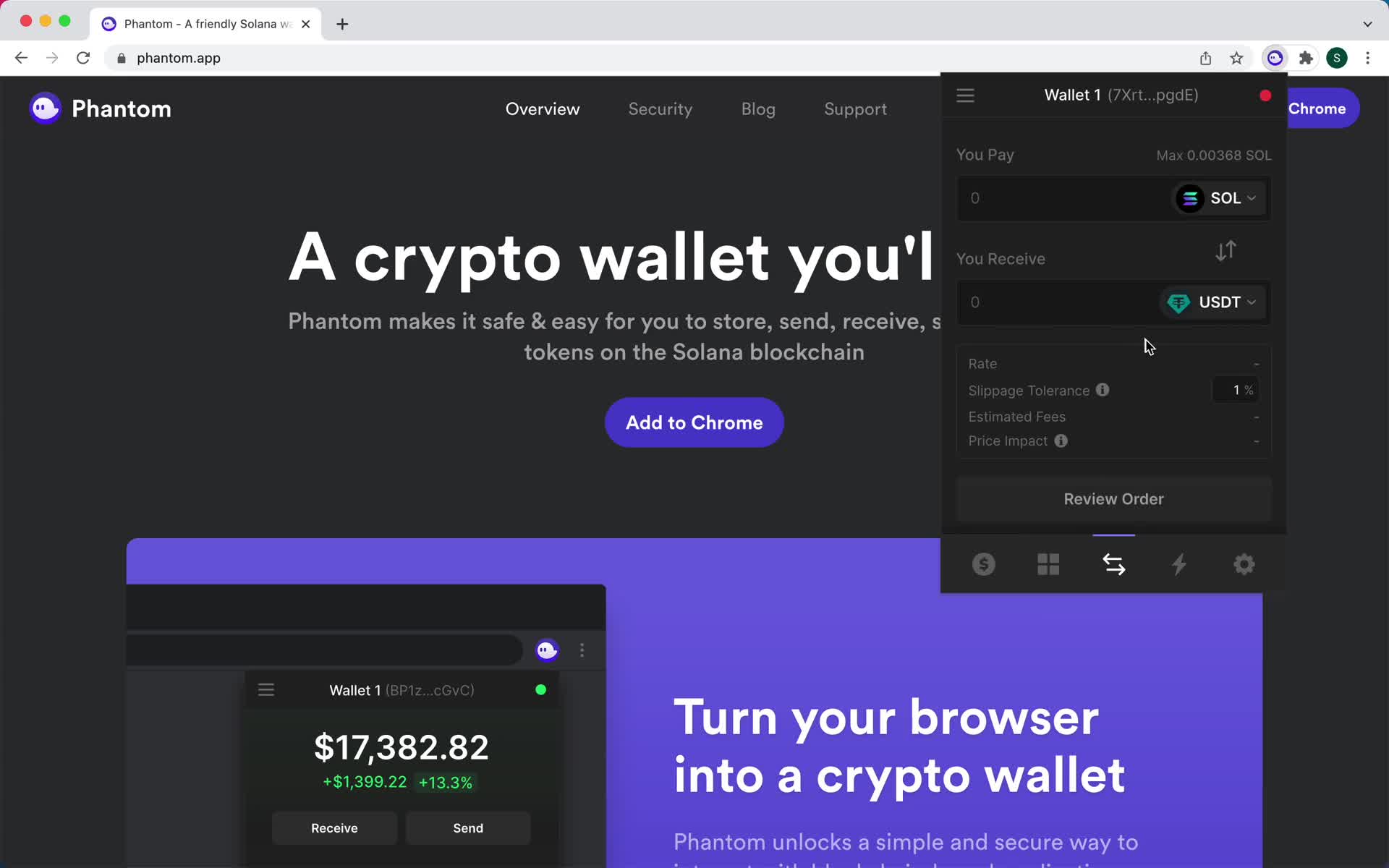Click the Add to Chrome button

tap(695, 422)
